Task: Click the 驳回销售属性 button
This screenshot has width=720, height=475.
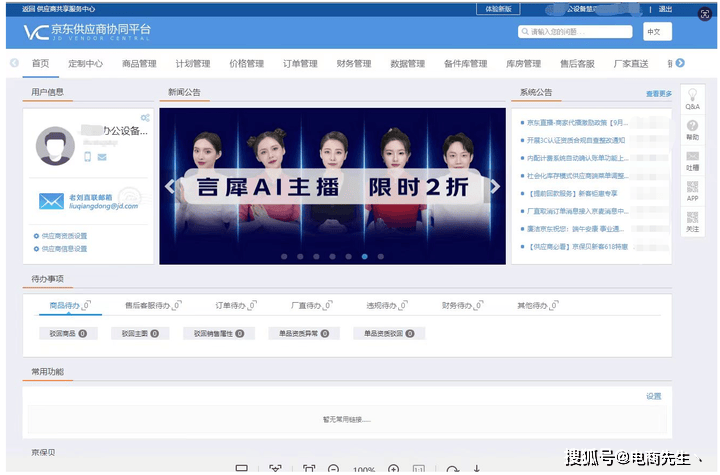Action: pos(219,334)
